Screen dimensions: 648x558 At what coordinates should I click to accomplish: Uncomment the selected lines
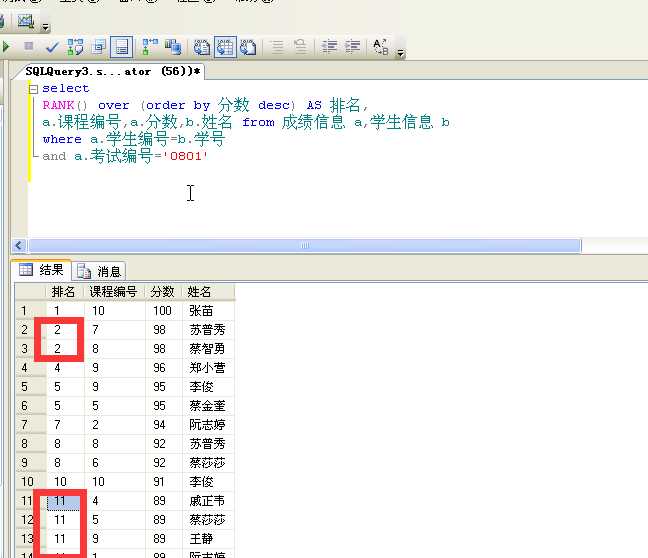coord(301,47)
